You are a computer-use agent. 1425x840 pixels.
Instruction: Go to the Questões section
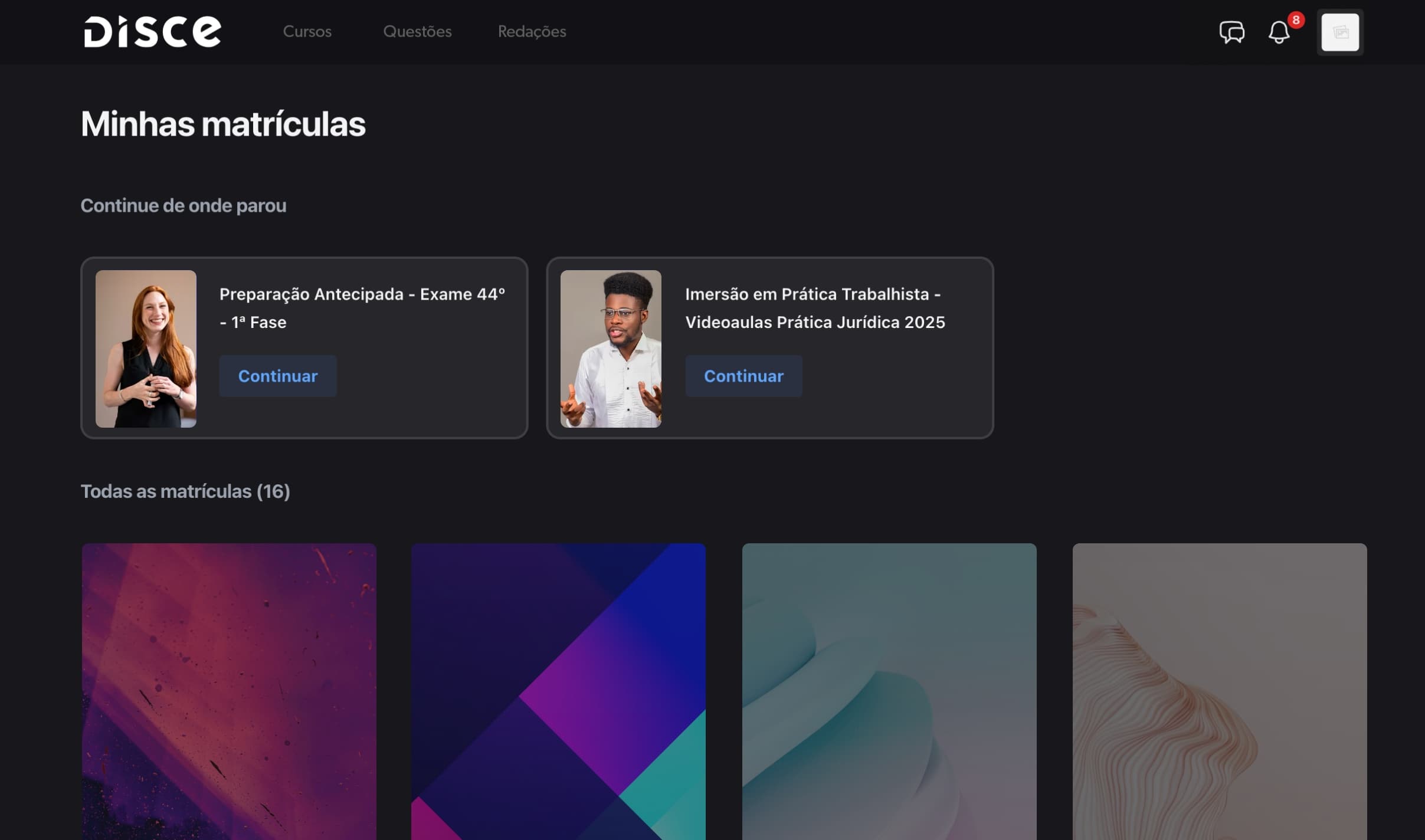pos(417,31)
